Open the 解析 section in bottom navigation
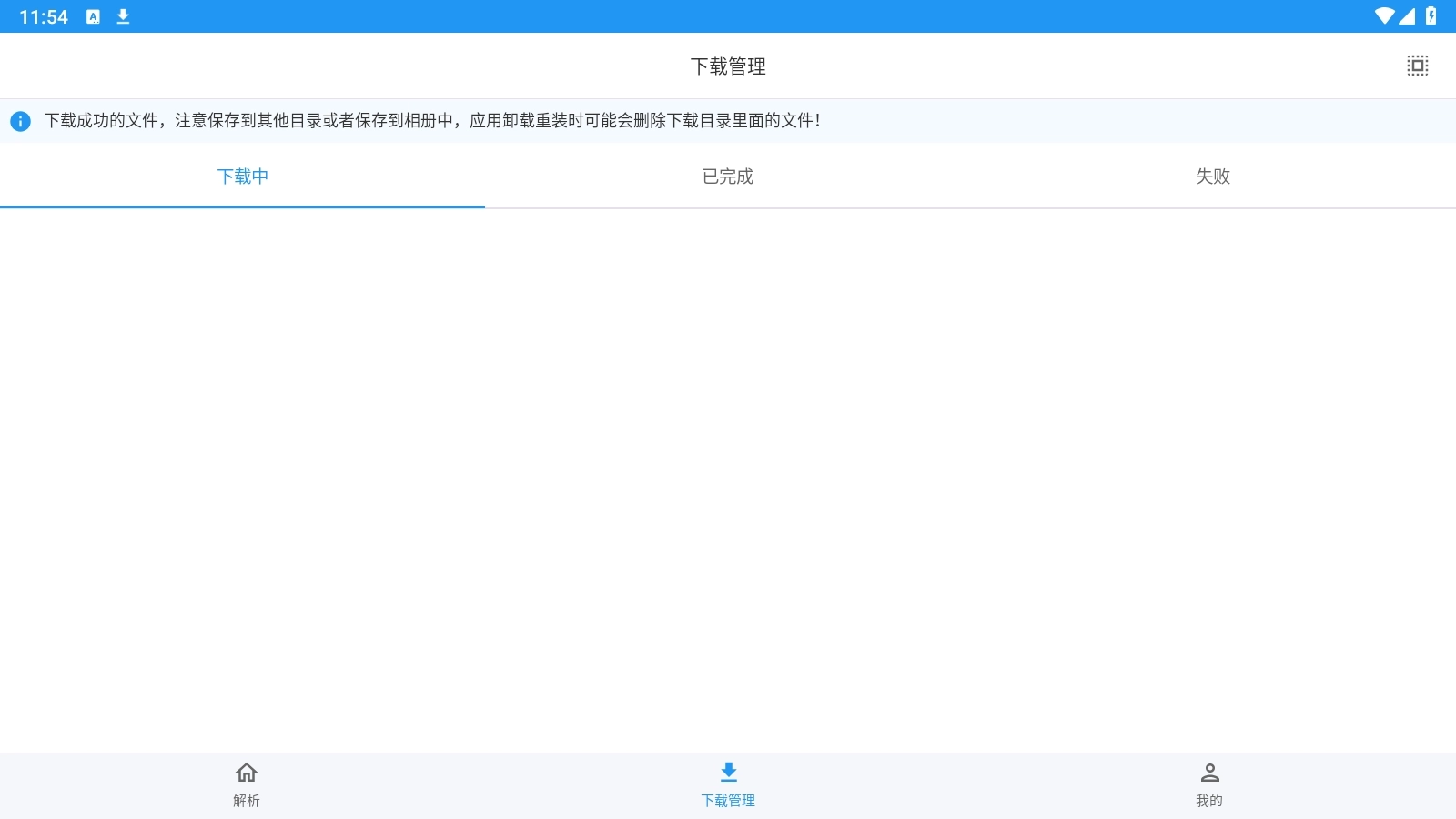The height and width of the screenshot is (819, 1456). [244, 784]
